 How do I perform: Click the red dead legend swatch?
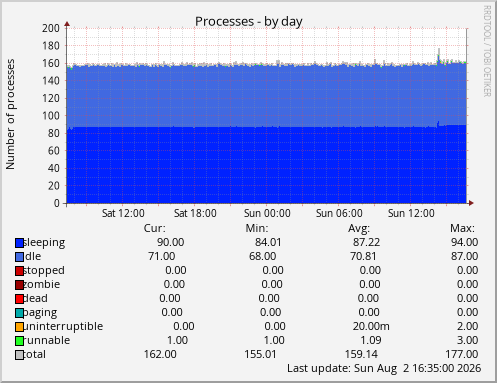click(19, 299)
